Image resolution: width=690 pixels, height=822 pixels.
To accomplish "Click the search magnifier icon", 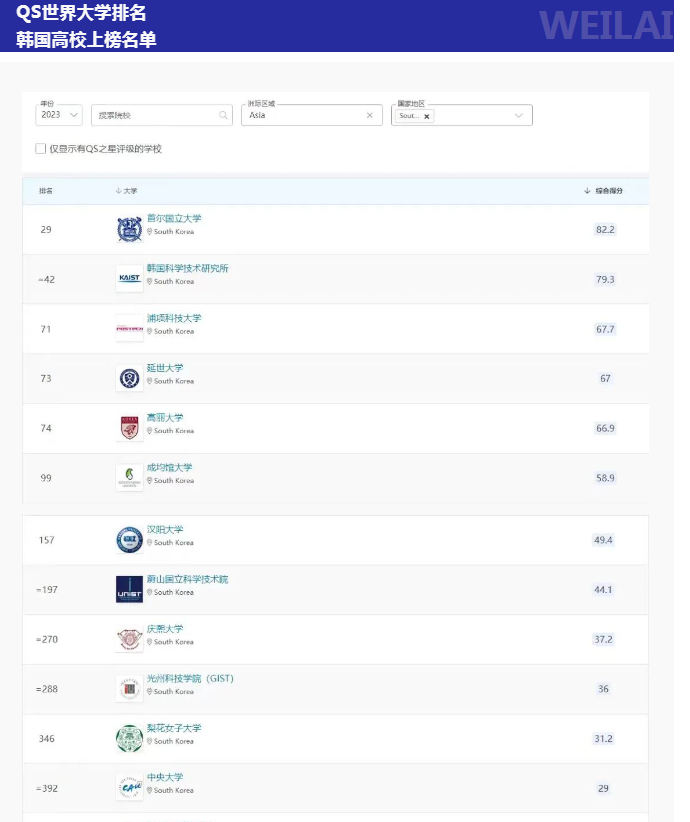I will pos(223,115).
